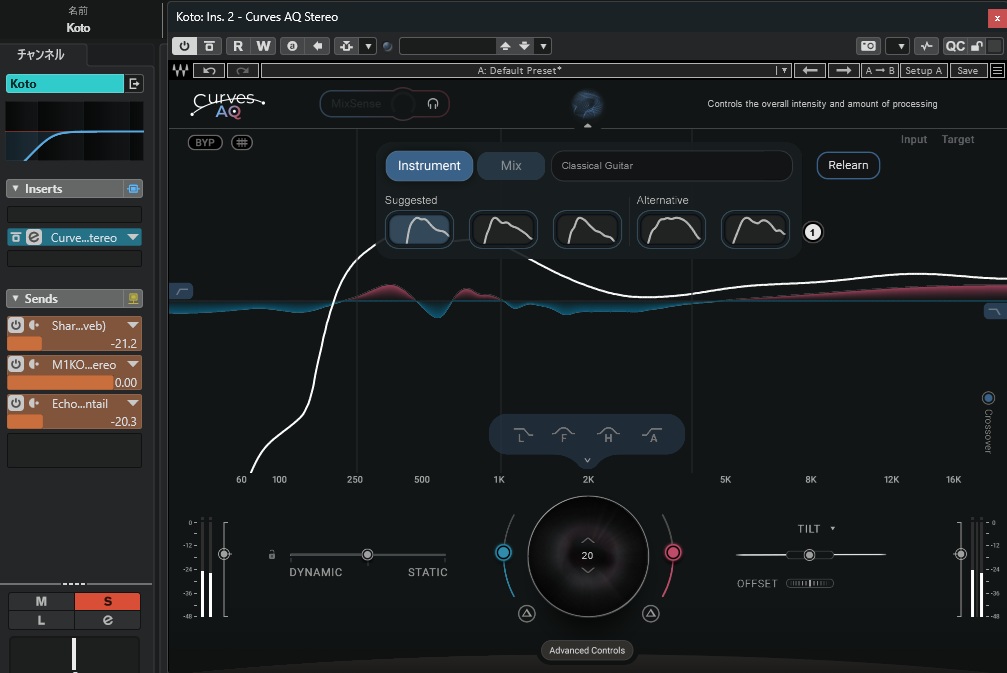This screenshot has height=673, width=1007.
Task: Go to previous preset with left arrow
Action: point(810,71)
